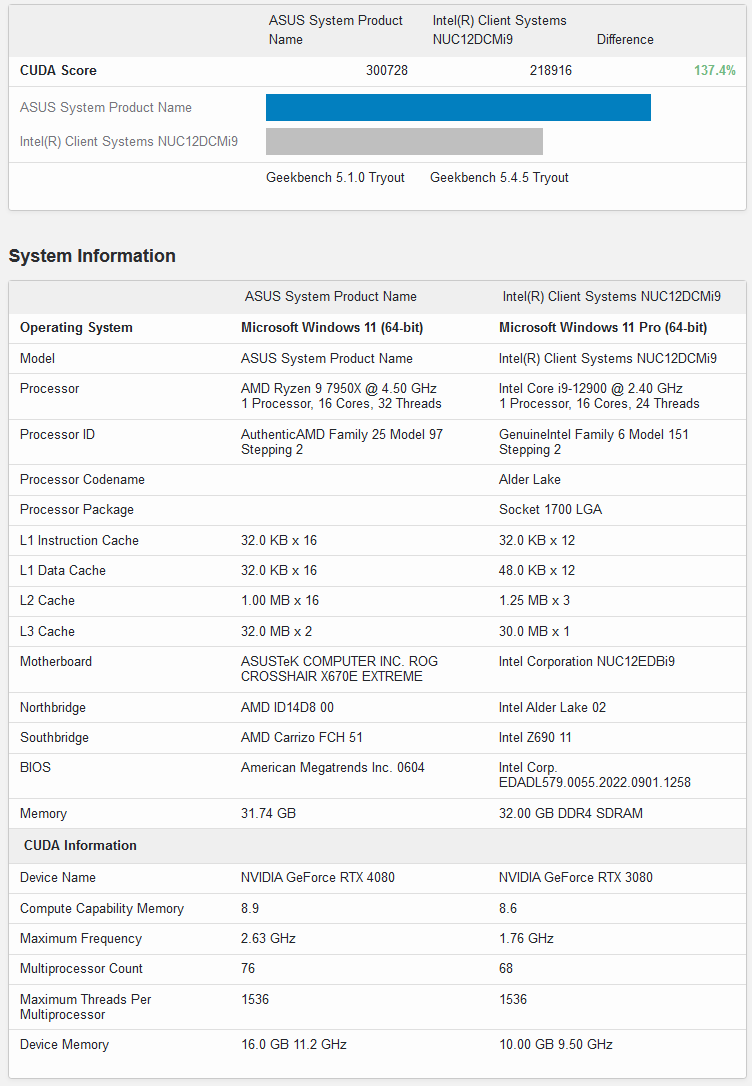
Task: Select the Intel Core i9-12900 processor text
Action: [591, 389]
